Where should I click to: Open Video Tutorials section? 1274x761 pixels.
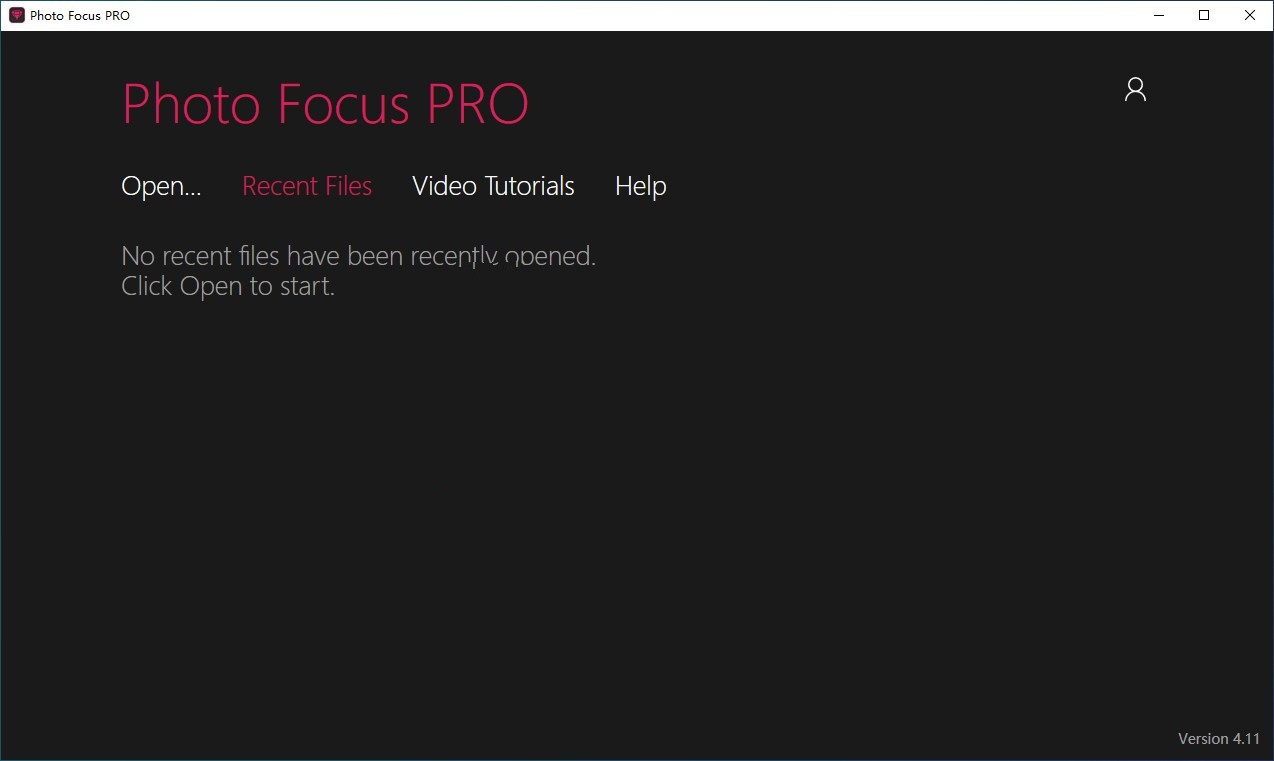pos(493,186)
